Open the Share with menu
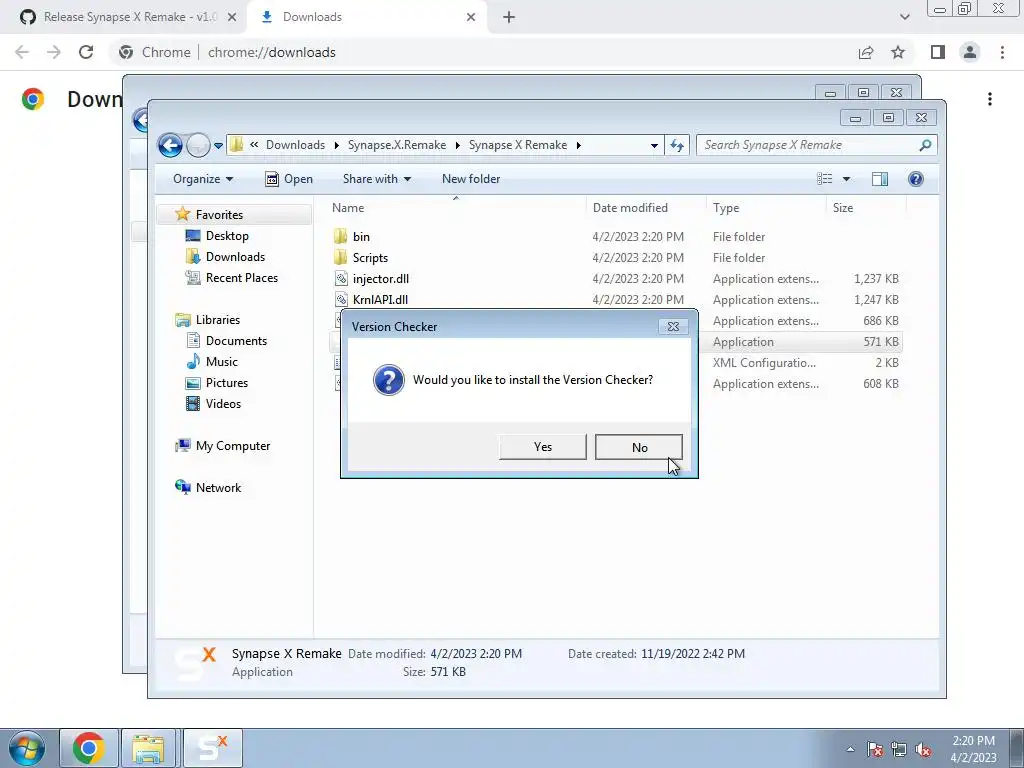This screenshot has height=768, width=1024. click(377, 179)
